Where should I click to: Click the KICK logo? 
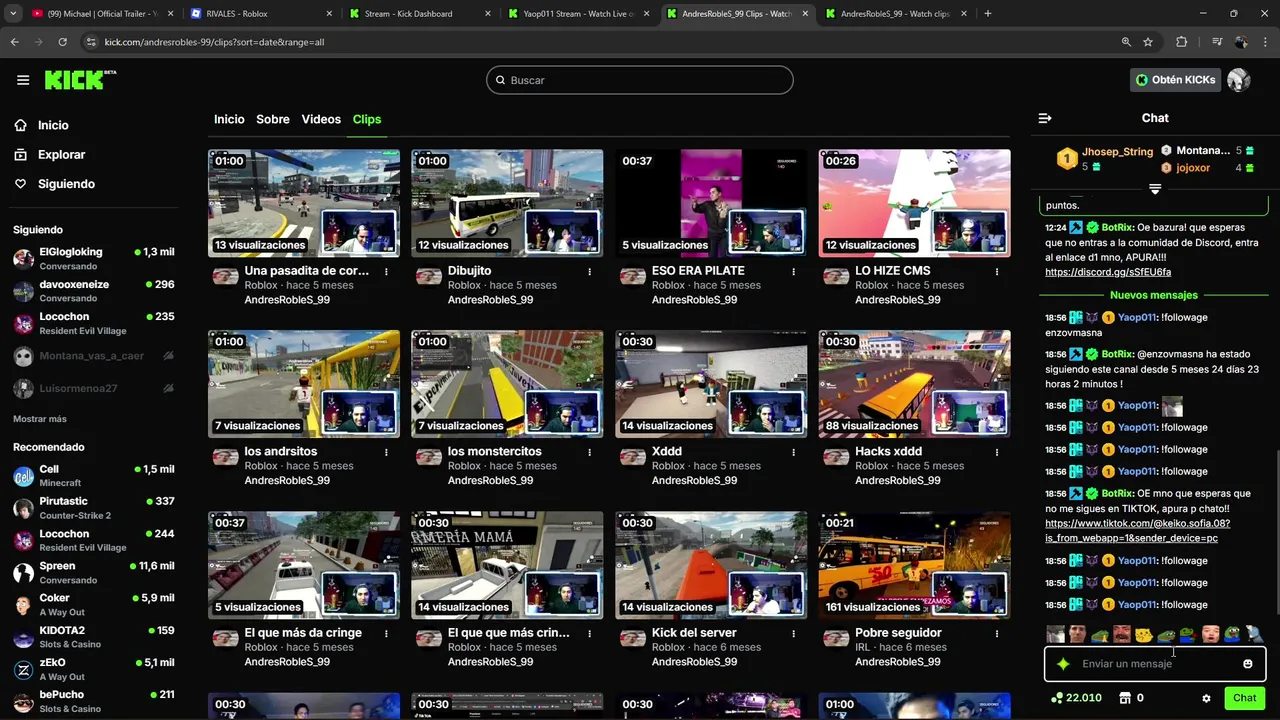click(80, 80)
